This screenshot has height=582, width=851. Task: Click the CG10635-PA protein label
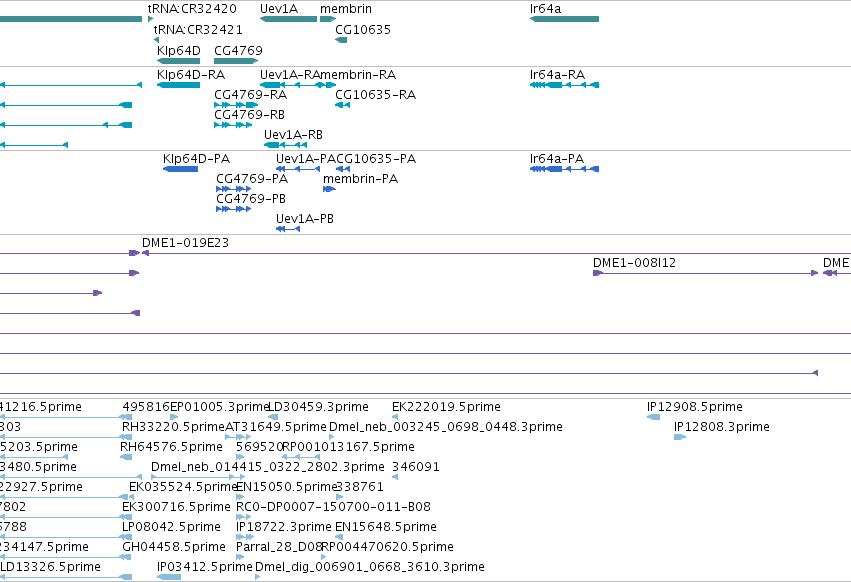(x=376, y=159)
